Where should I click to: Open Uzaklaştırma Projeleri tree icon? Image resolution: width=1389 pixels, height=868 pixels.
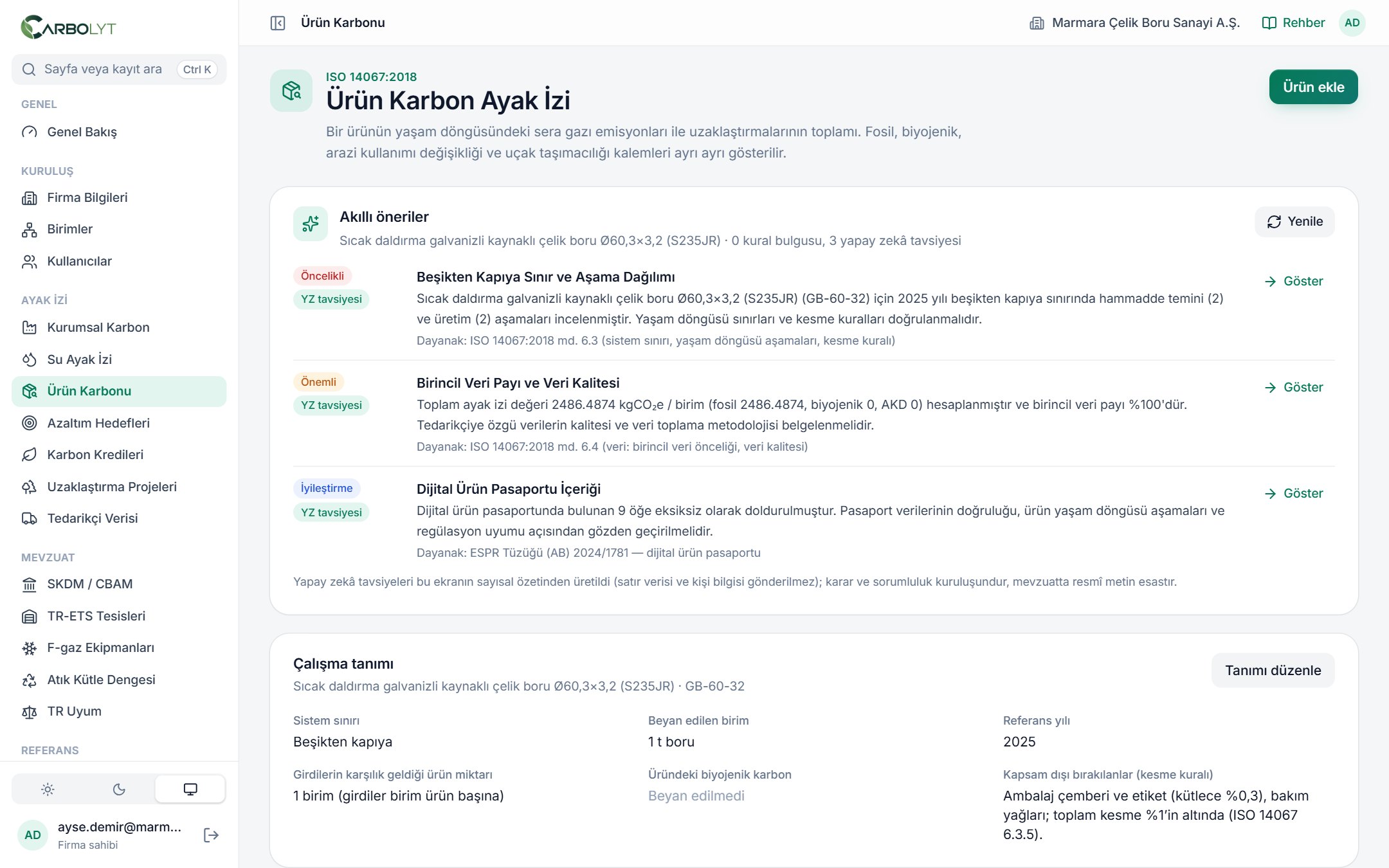click(x=30, y=487)
